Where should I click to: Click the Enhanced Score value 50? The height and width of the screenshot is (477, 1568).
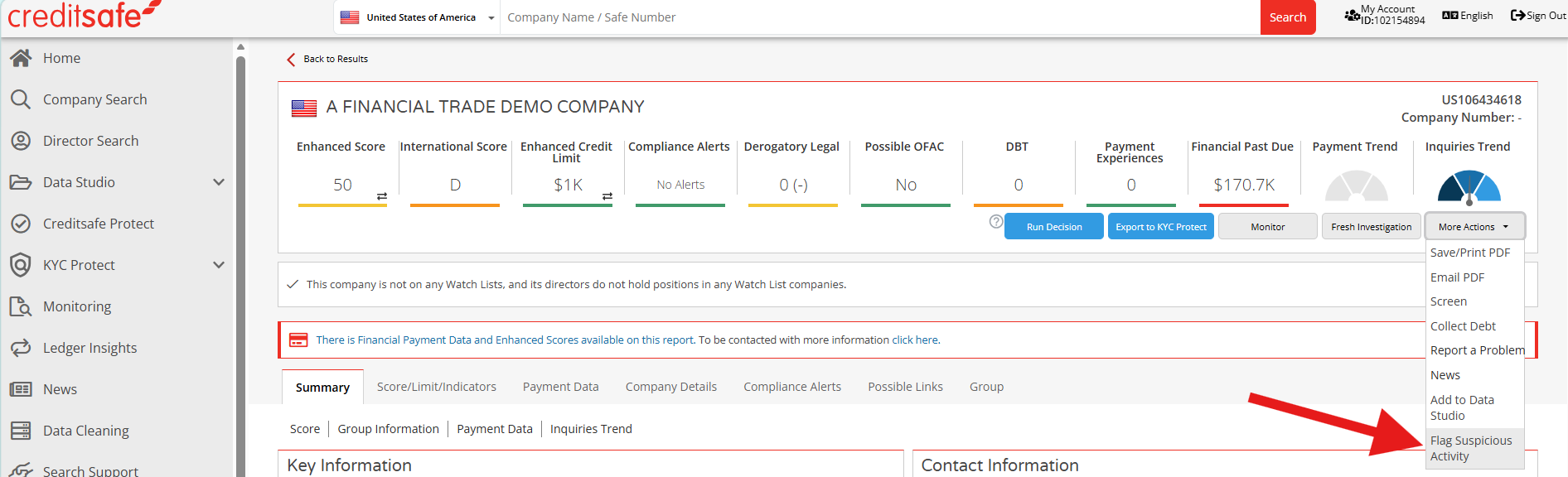(342, 185)
